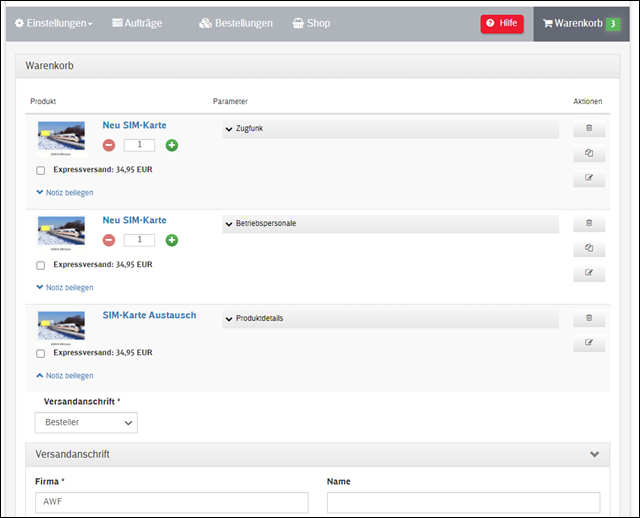Edit the Betriebspersonale item with pencil icon
This screenshot has width=640, height=518.
(589, 273)
